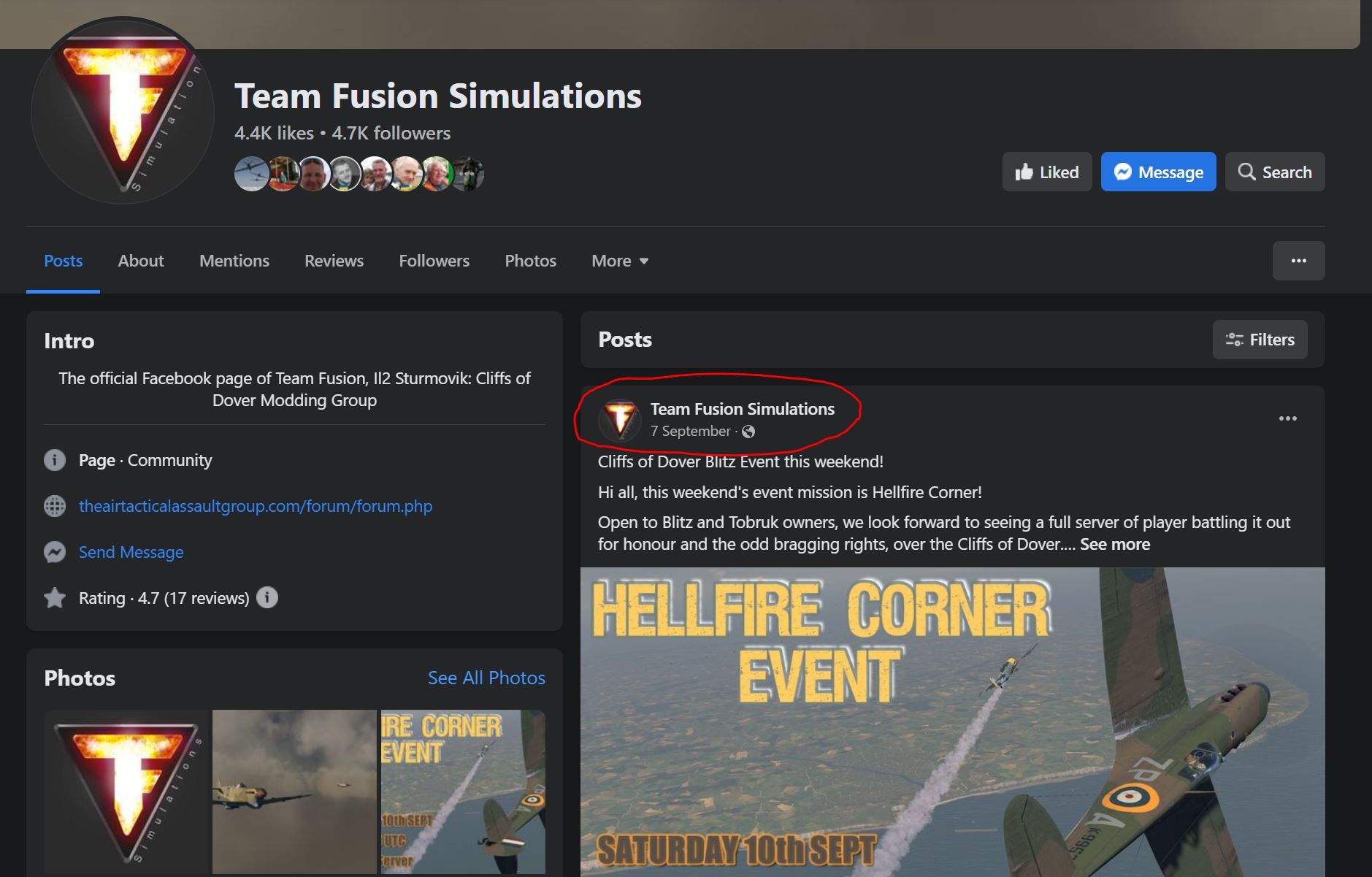Expand the More dropdown menu
Image resolution: width=1372 pixels, height=877 pixels.
(620, 261)
